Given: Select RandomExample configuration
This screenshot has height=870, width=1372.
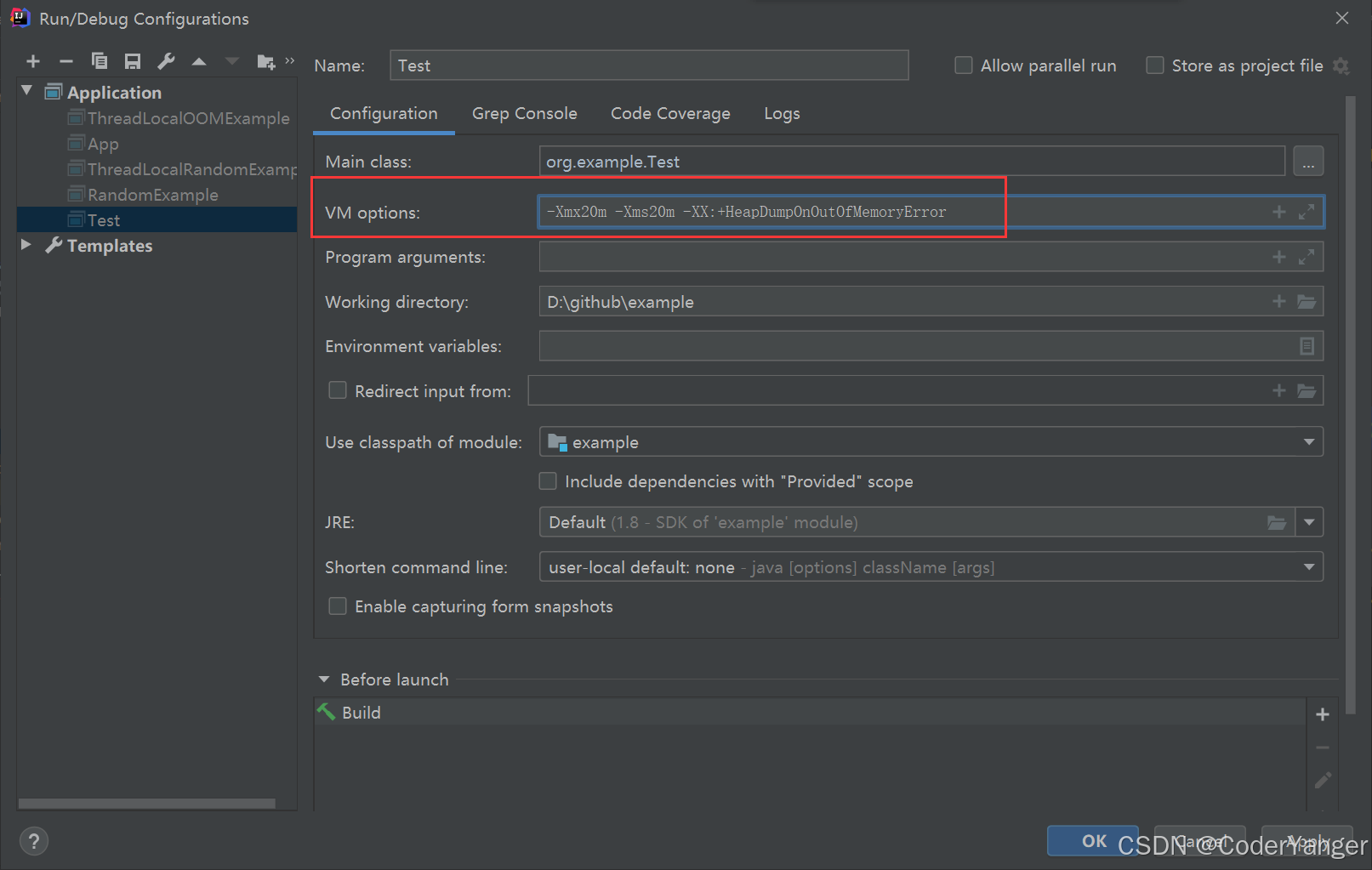Looking at the screenshot, I should [143, 195].
